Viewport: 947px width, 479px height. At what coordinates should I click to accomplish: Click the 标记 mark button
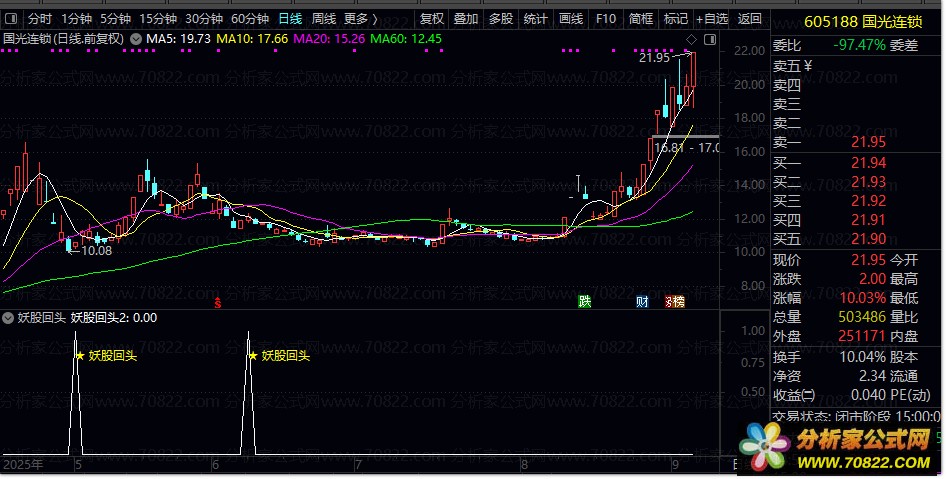pos(676,19)
